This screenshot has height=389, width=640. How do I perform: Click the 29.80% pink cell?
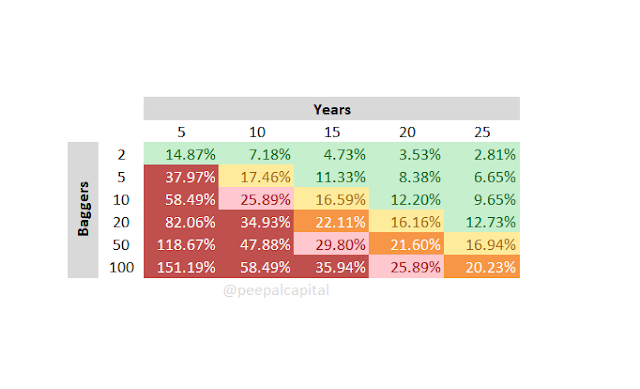(x=331, y=244)
